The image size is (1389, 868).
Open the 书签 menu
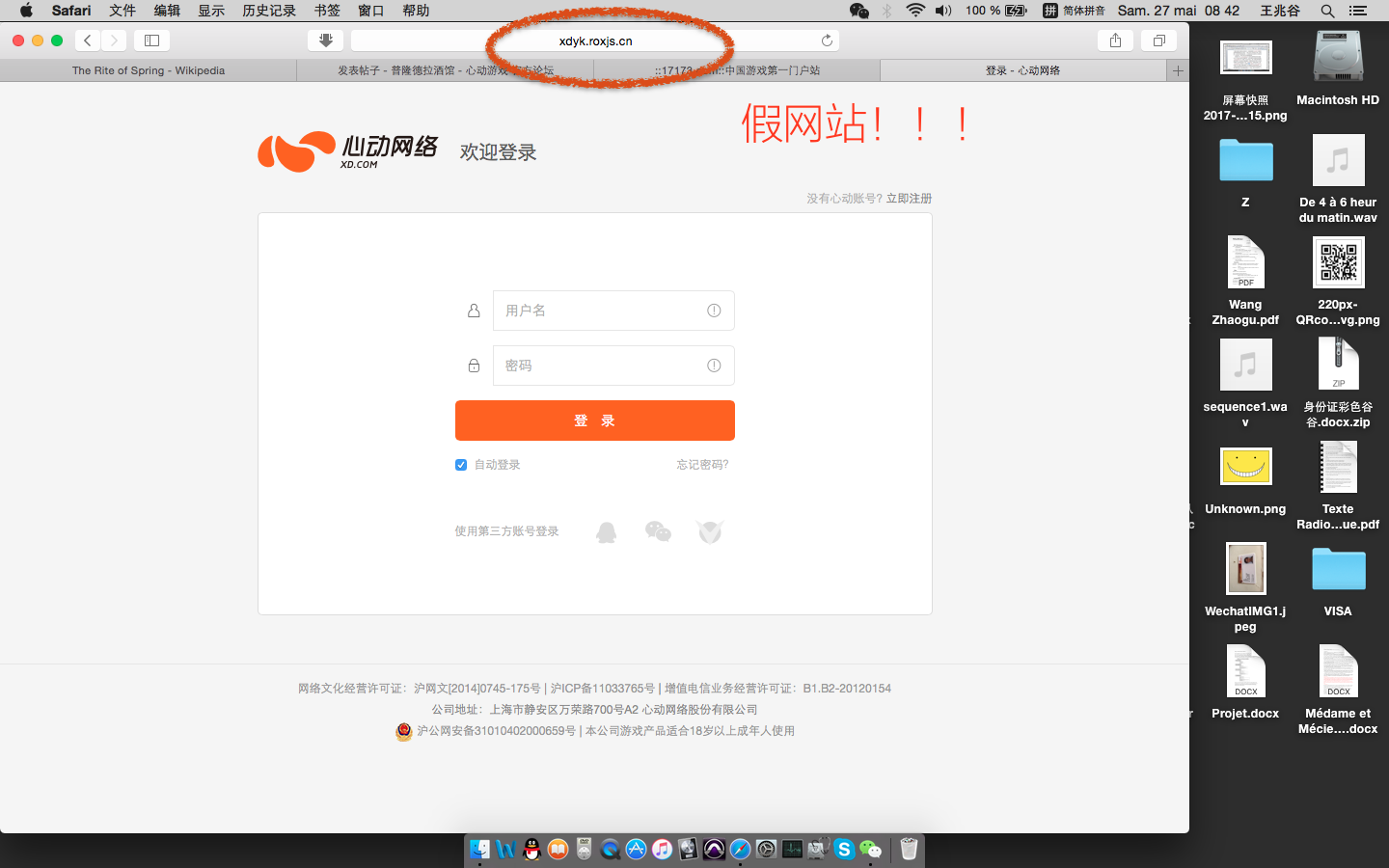[327, 11]
